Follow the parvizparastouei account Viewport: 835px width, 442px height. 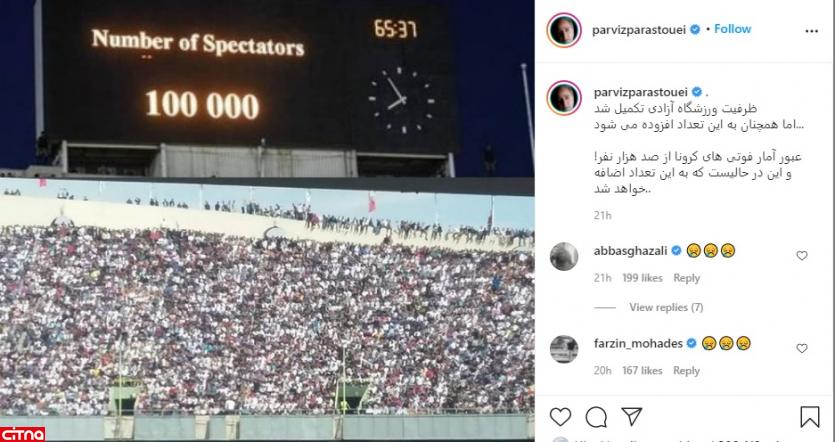[732, 29]
